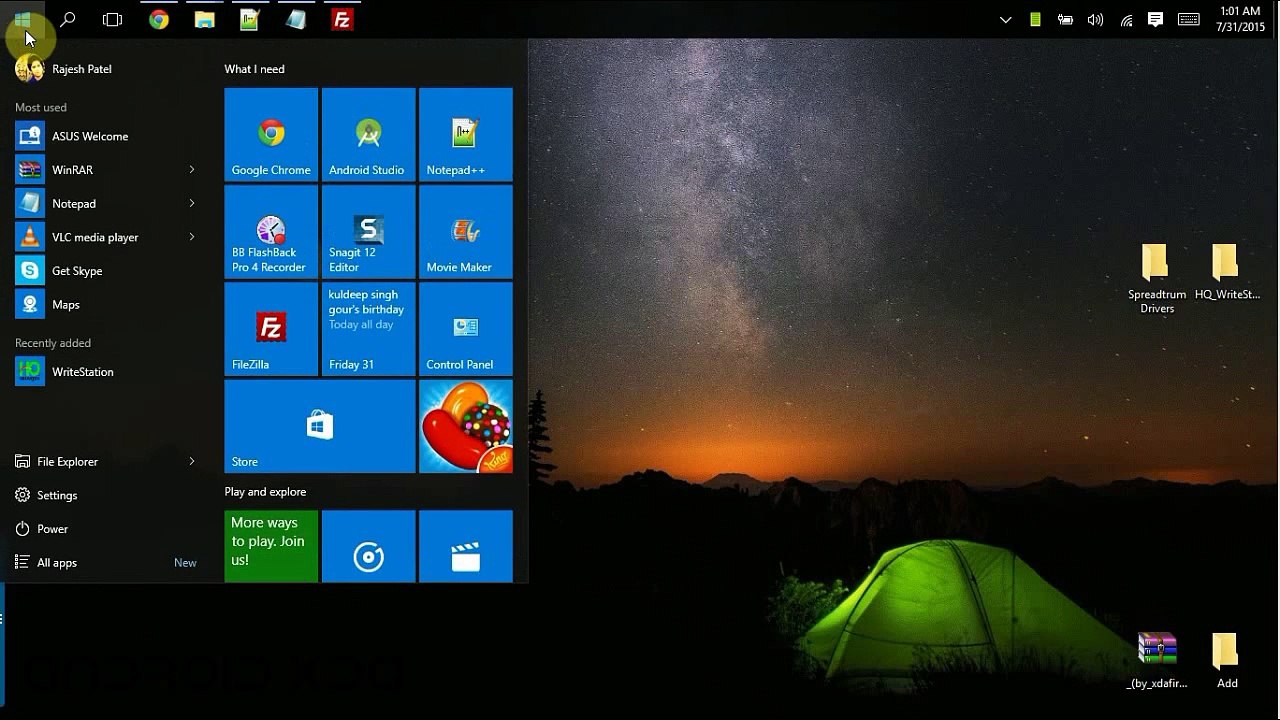This screenshot has height=720, width=1280.
Task: Launch Google Chrome from the taskbar
Action: (159, 19)
